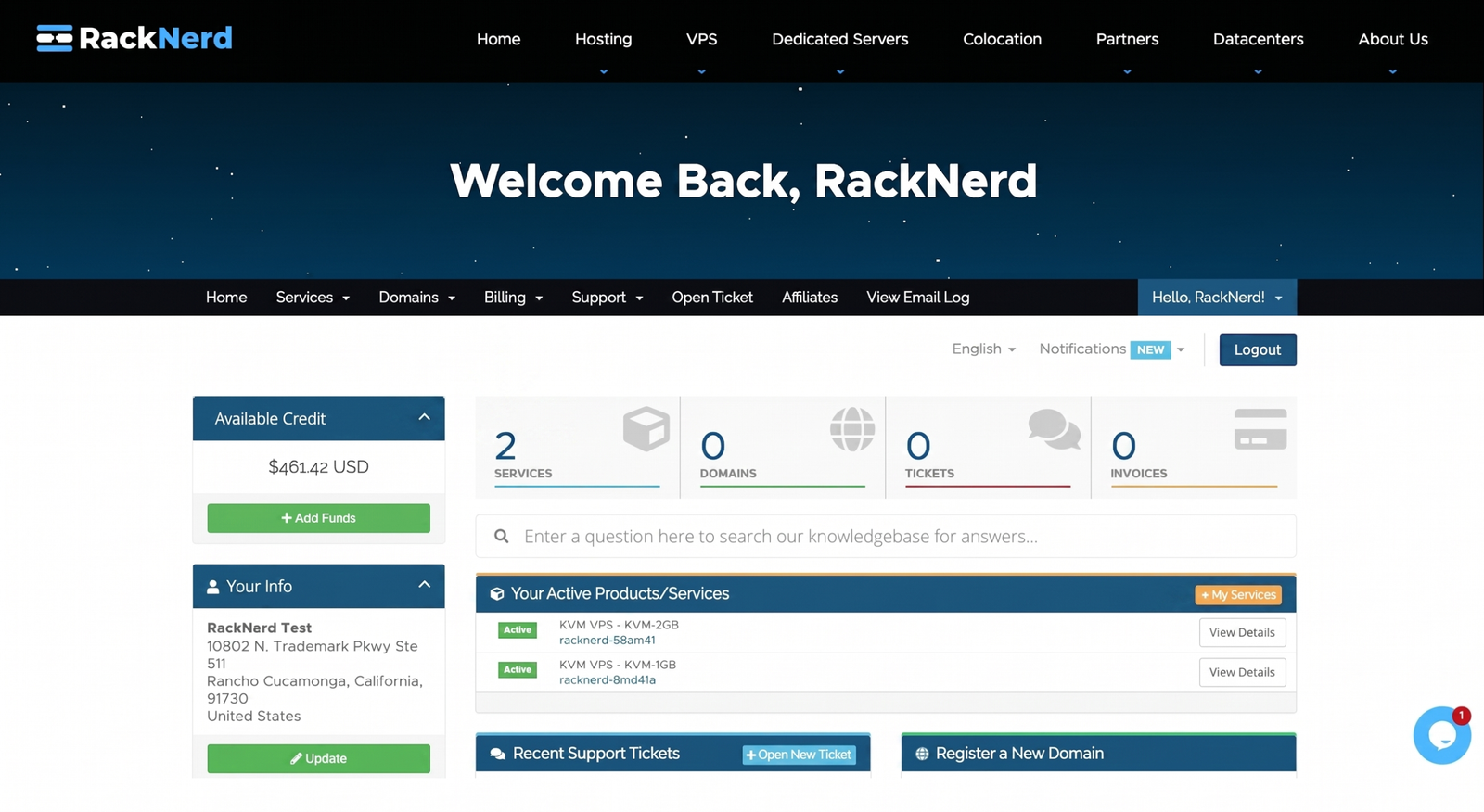Click the services cube icon
This screenshot has width=1484, height=812.
(x=646, y=429)
